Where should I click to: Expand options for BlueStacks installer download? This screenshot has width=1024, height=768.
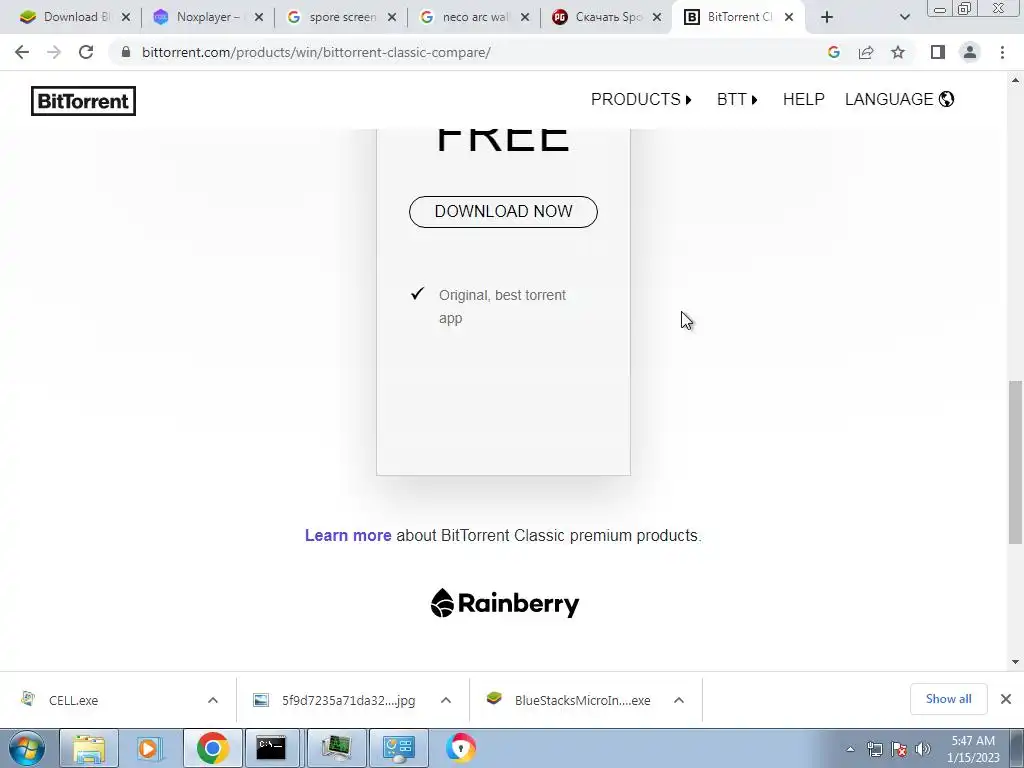coord(679,700)
